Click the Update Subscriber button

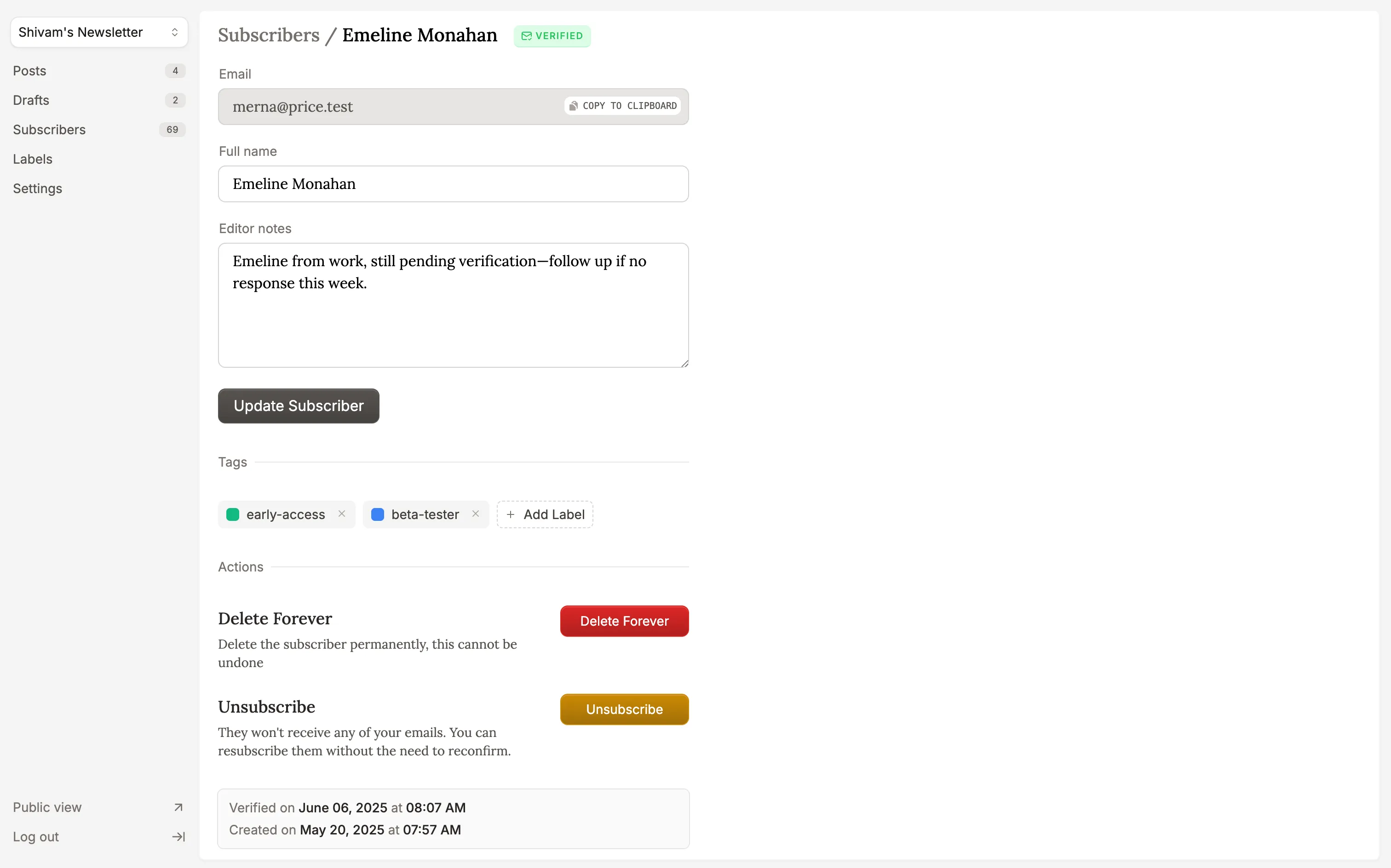(x=298, y=406)
